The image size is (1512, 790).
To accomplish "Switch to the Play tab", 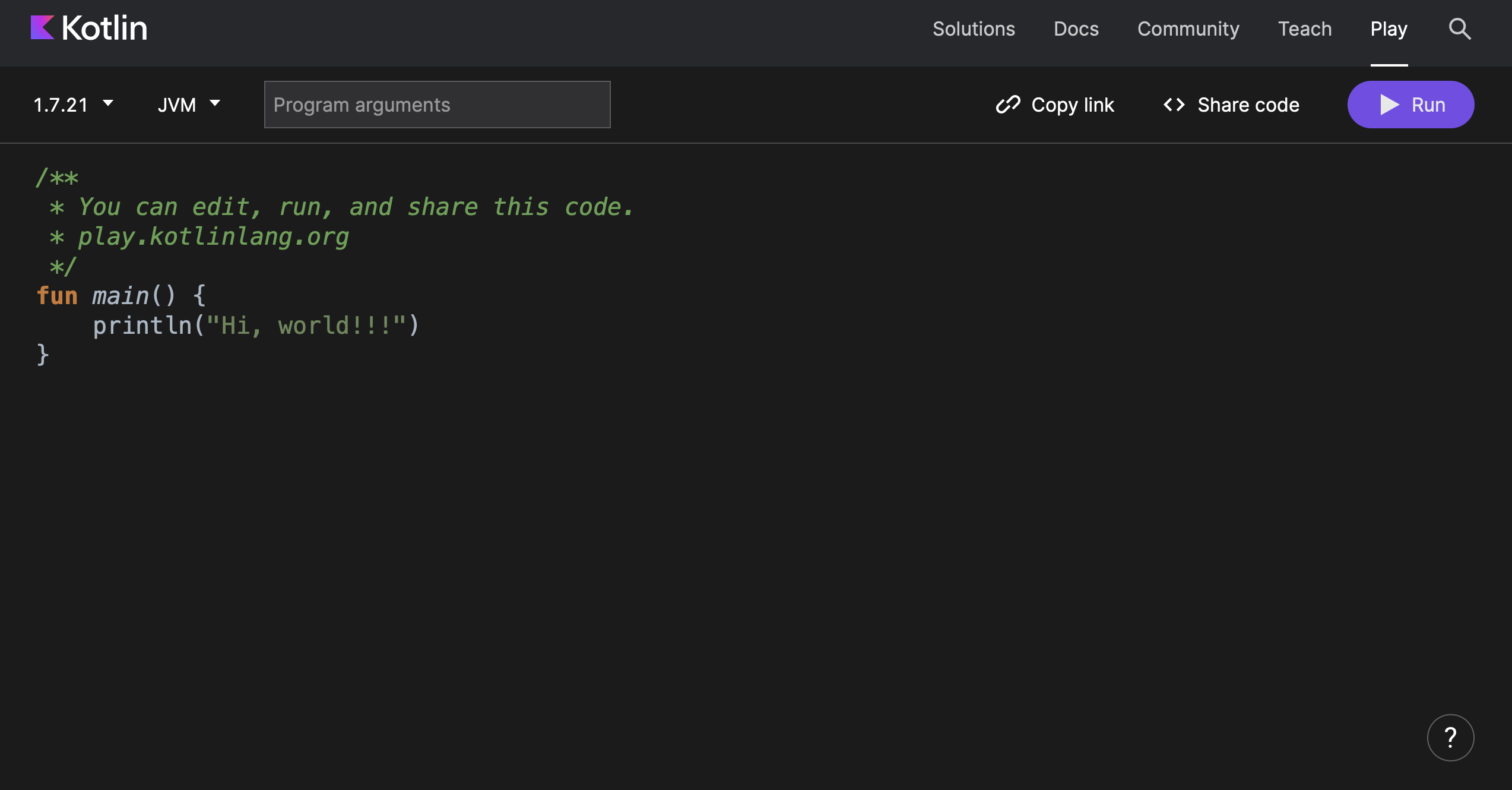I will 1389,29.
